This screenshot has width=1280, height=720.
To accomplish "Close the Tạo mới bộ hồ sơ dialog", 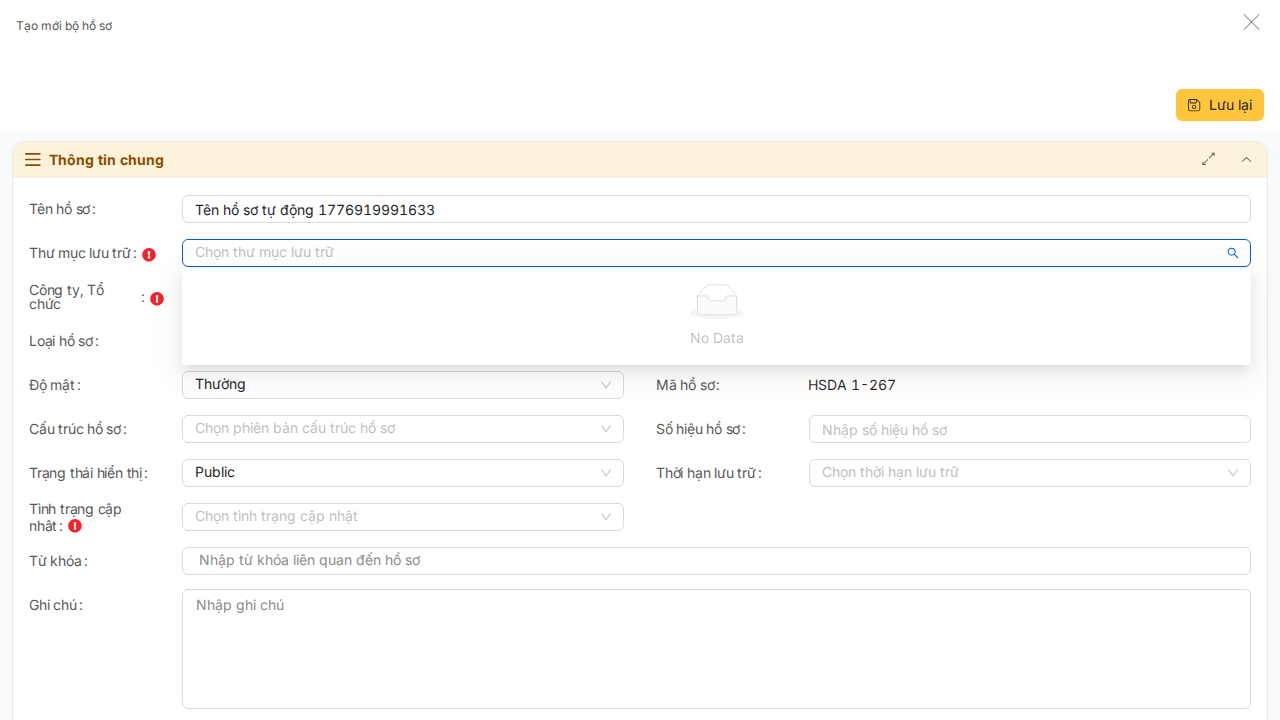I will [1251, 22].
